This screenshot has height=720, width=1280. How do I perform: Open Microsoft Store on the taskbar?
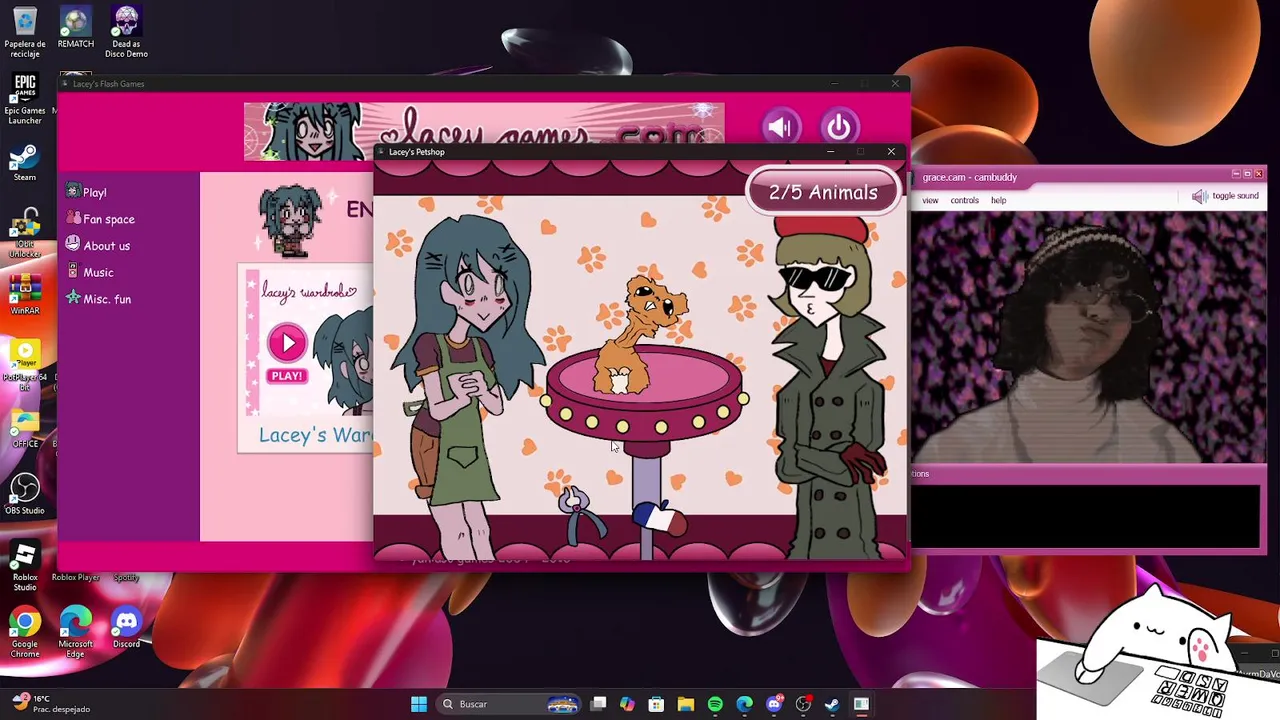(x=656, y=704)
